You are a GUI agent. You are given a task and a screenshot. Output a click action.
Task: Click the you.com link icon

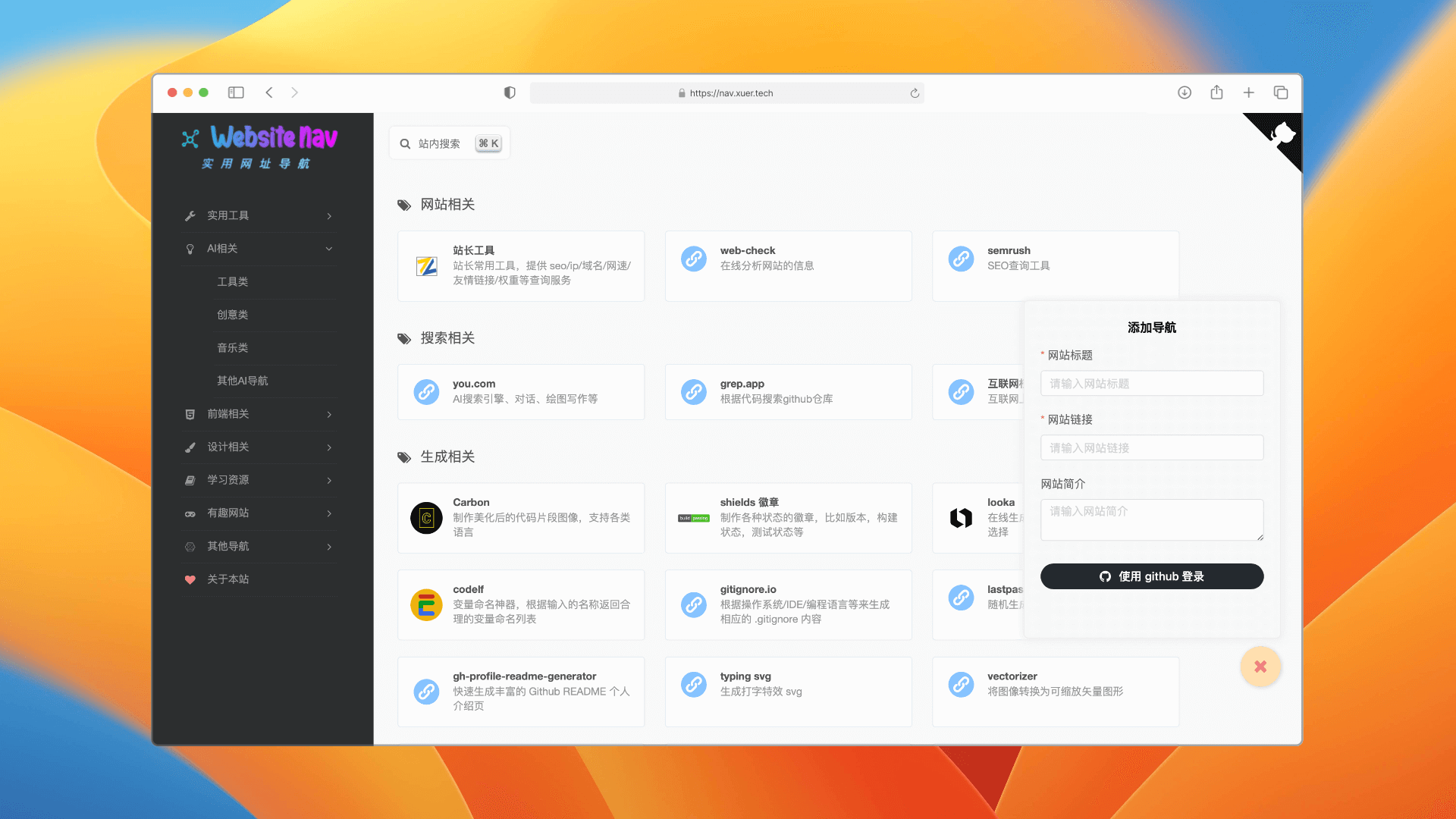[x=426, y=392]
